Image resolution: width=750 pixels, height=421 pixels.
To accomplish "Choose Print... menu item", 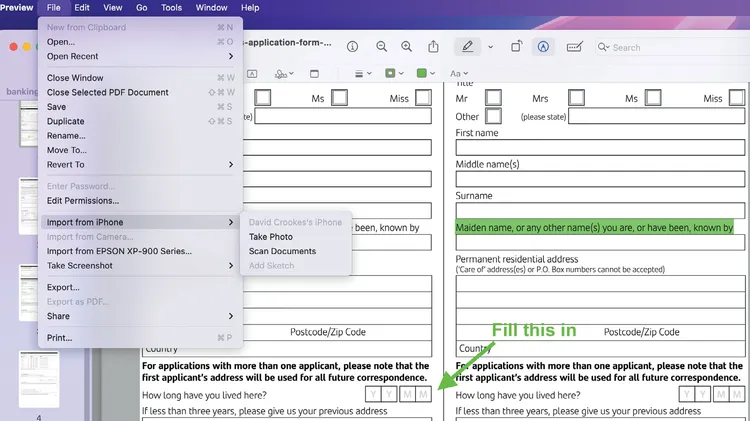I will (140, 338).
